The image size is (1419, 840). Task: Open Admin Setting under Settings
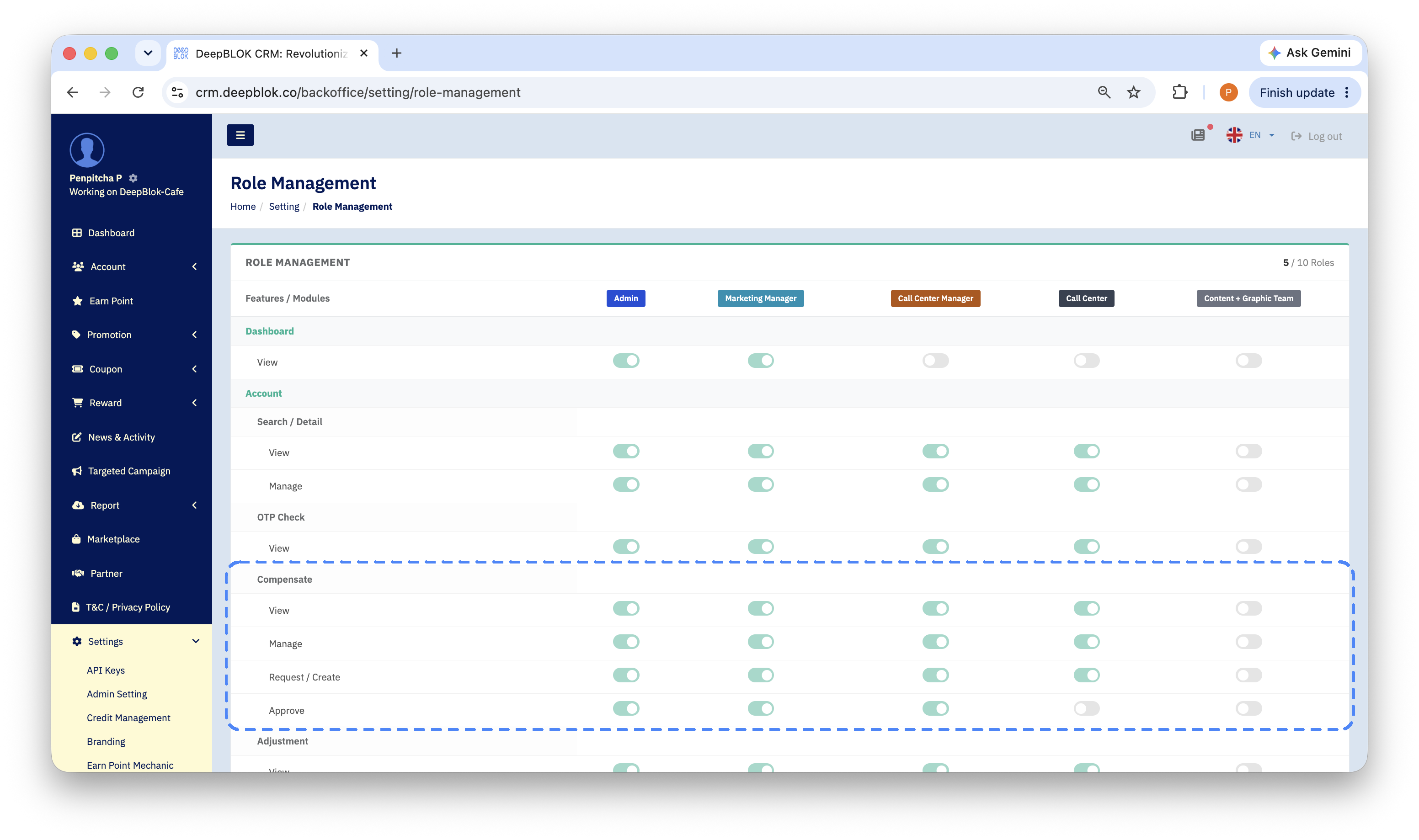click(117, 694)
